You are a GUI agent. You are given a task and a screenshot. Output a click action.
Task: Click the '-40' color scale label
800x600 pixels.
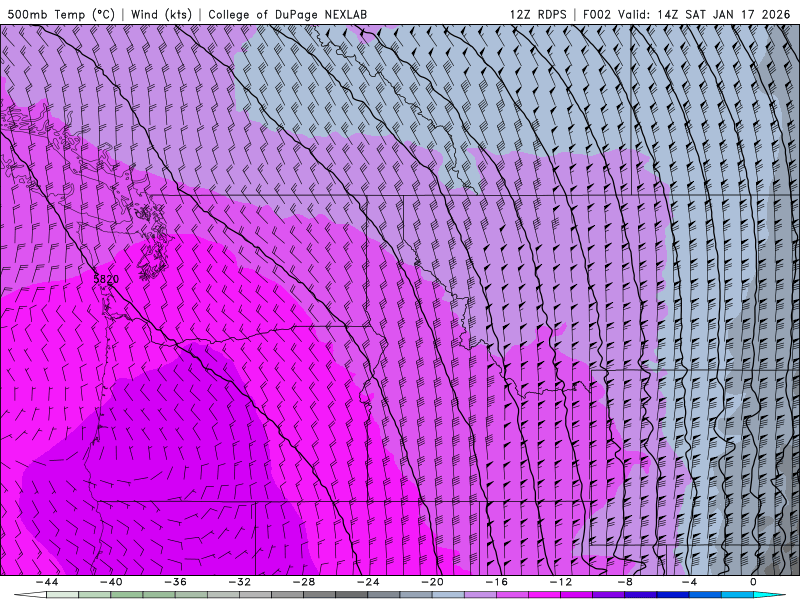click(111, 582)
